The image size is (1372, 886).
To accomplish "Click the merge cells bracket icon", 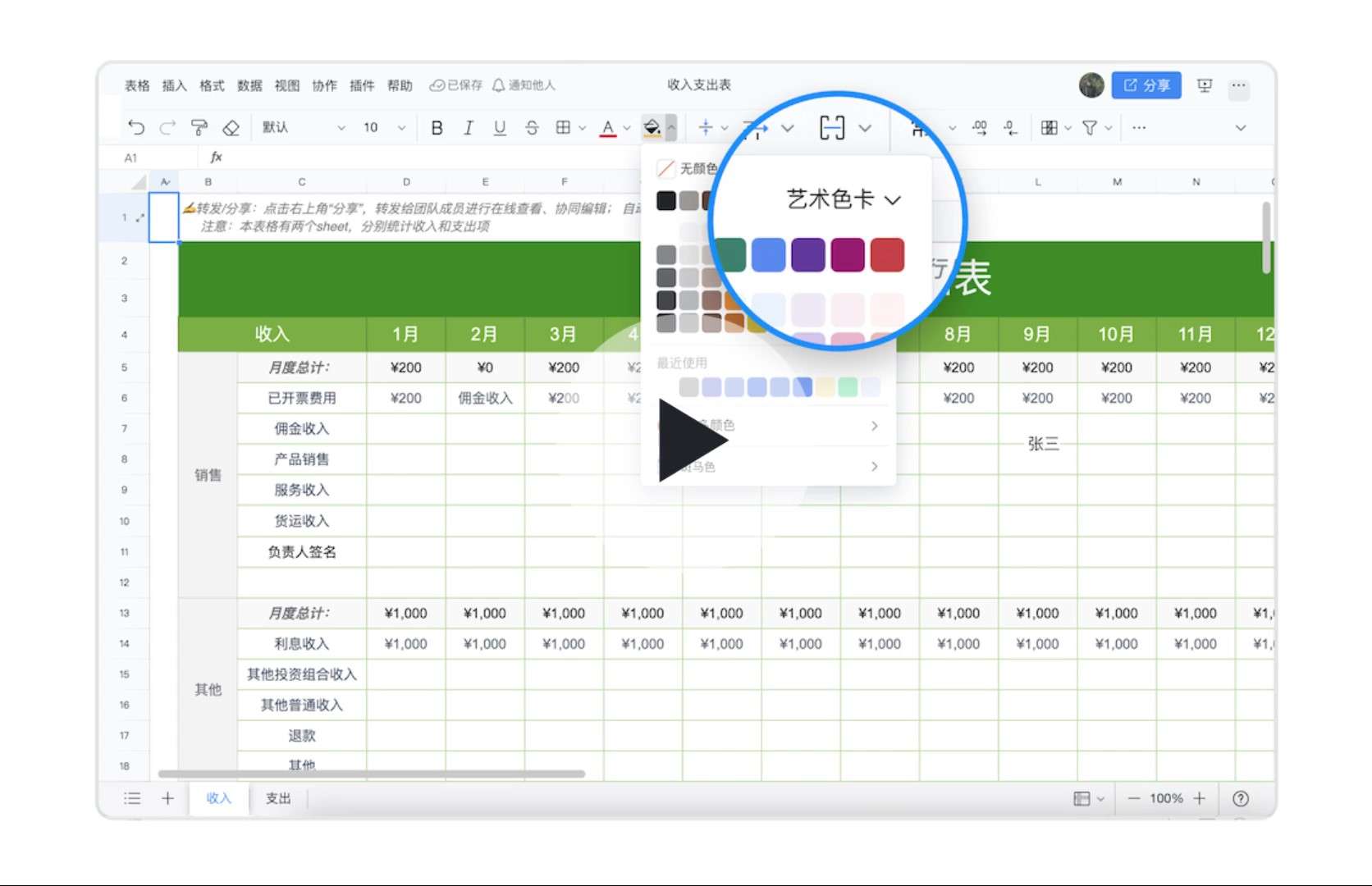I will pos(832,127).
